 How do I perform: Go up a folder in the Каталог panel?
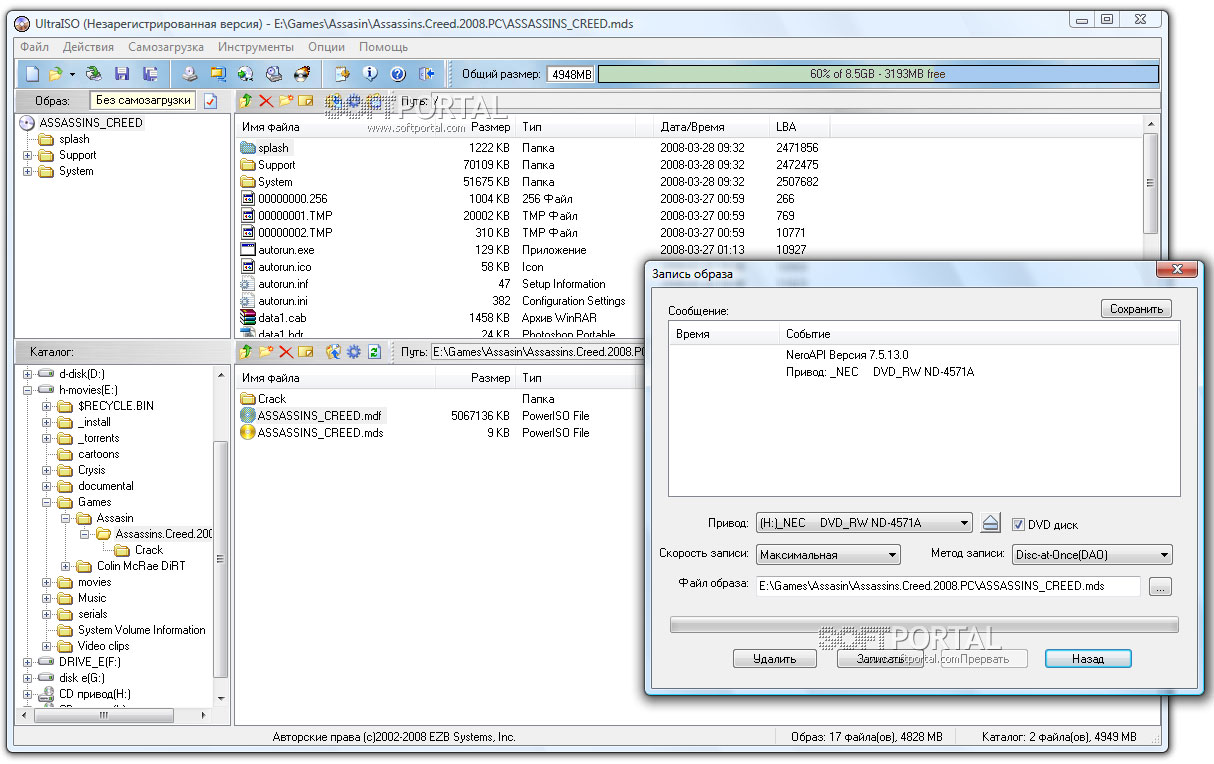click(x=246, y=352)
